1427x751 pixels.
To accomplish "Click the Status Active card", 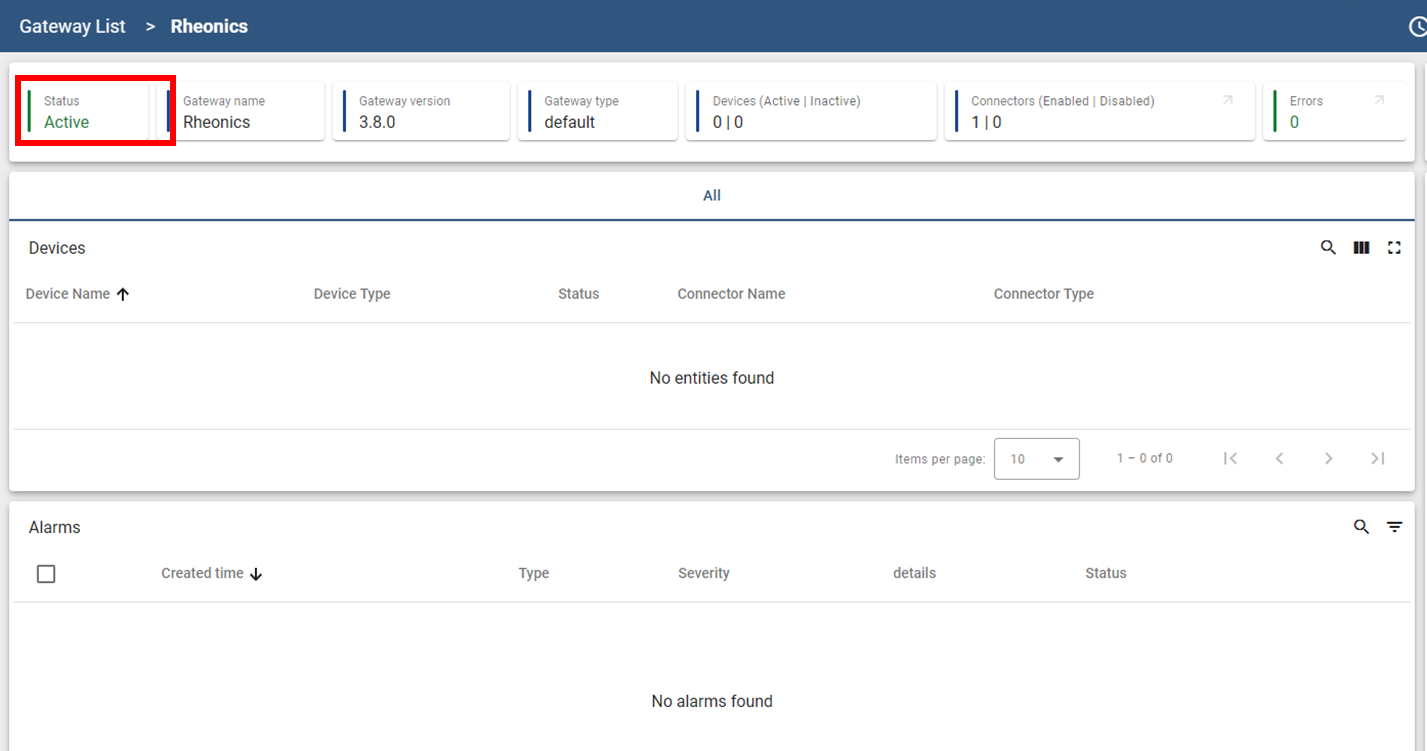I will pos(88,111).
